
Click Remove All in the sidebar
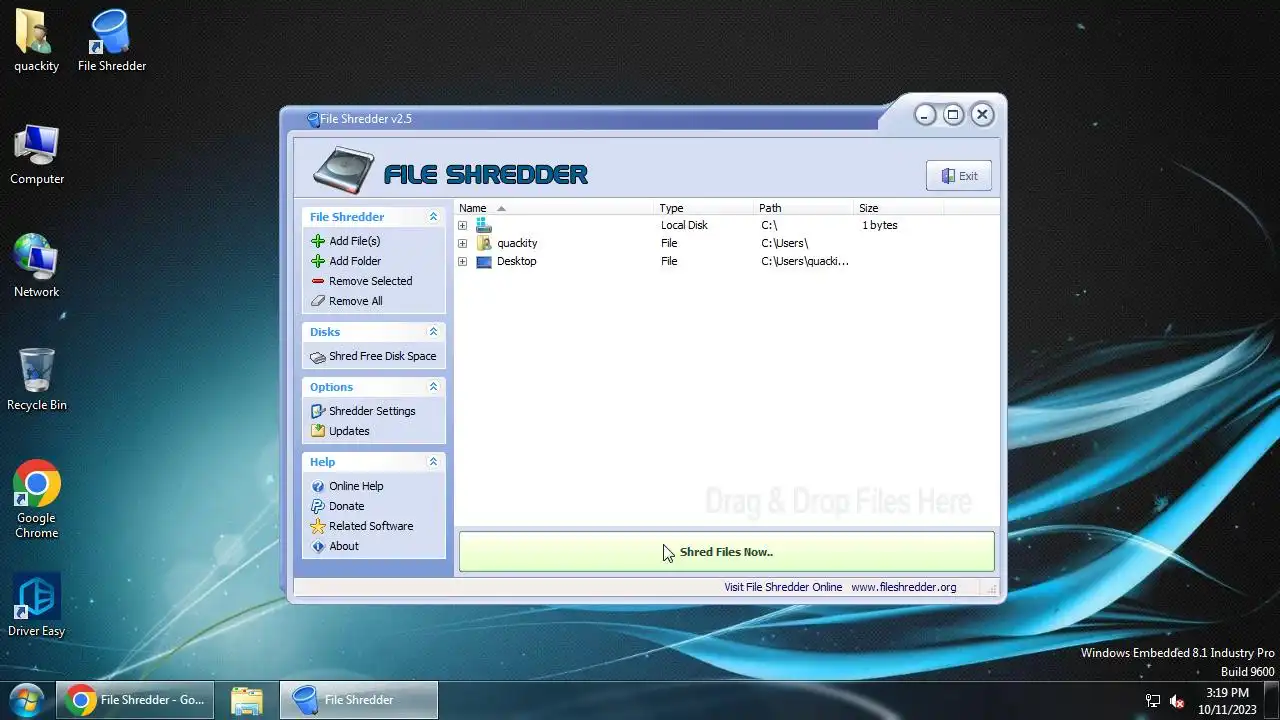[356, 301]
